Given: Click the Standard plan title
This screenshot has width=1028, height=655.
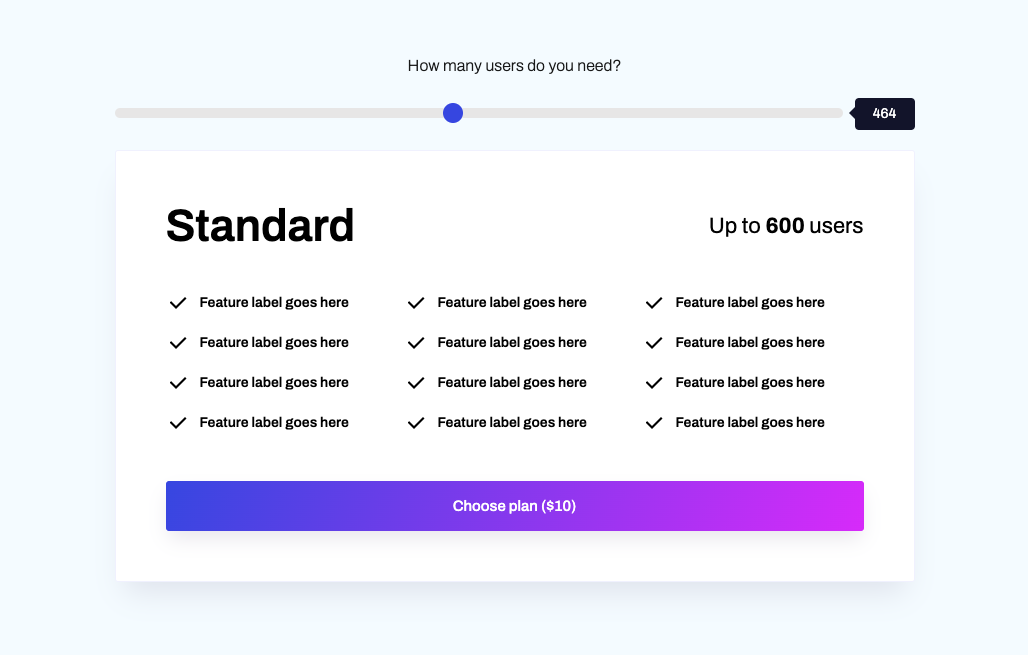Looking at the screenshot, I should [260, 225].
